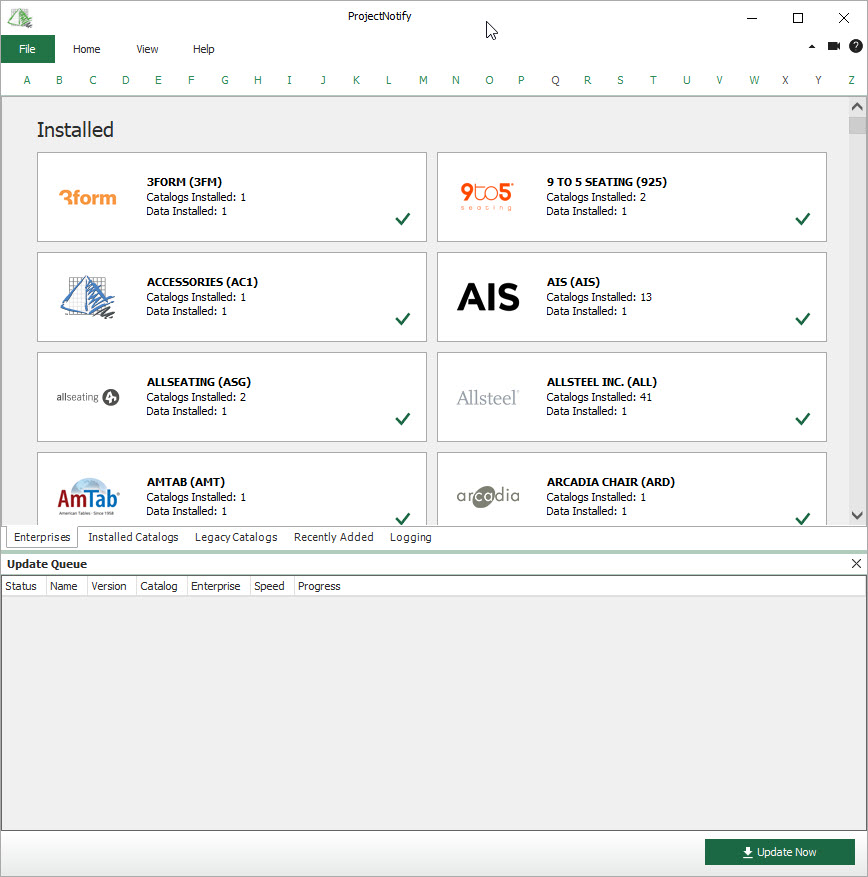Click the 3form logo
The height and width of the screenshot is (877, 868).
tap(88, 197)
